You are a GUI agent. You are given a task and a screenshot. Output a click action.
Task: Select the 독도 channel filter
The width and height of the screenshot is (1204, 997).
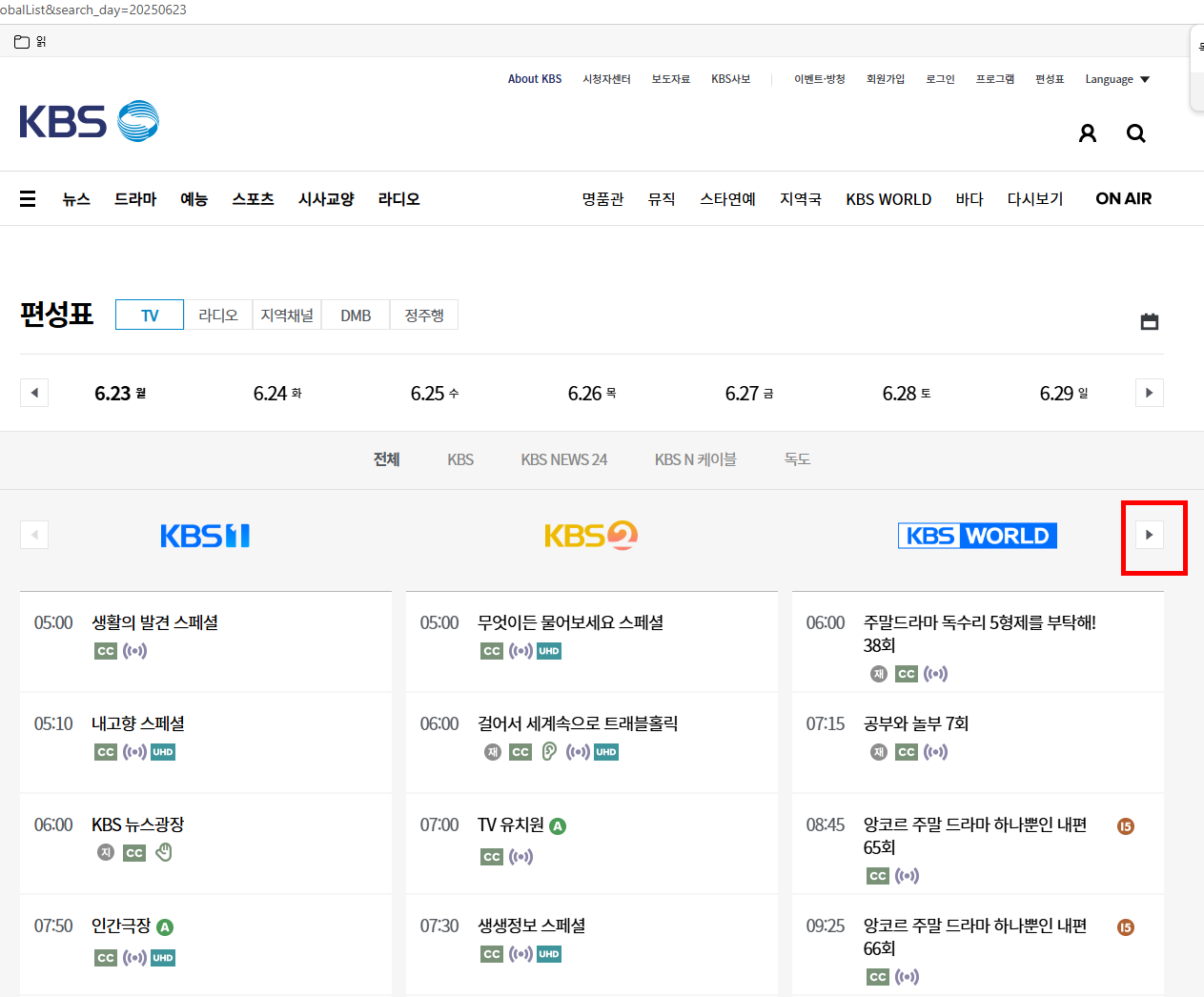[x=798, y=459]
